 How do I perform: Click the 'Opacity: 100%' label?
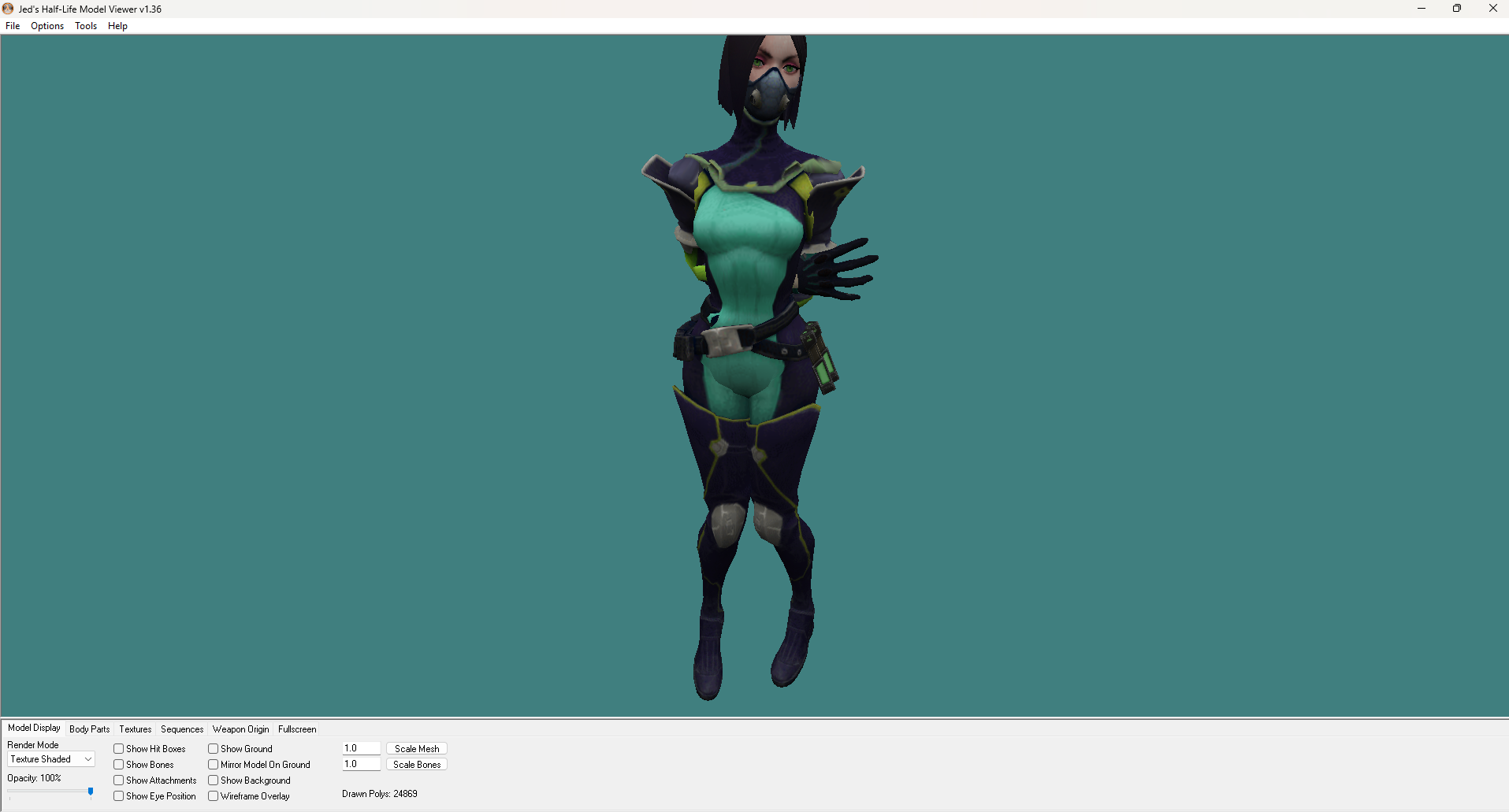(x=34, y=778)
